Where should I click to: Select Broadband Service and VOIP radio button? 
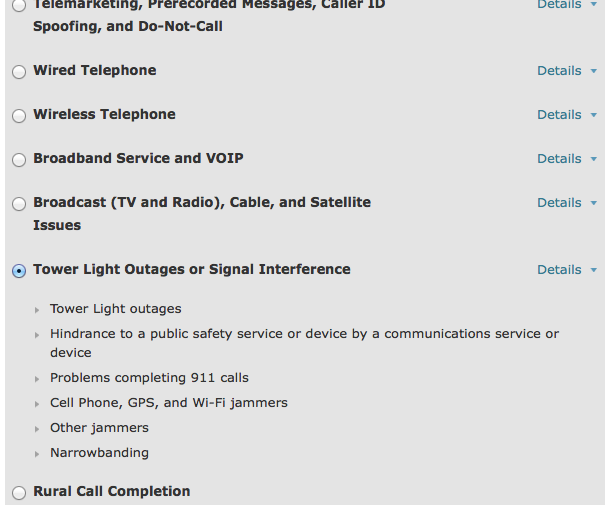tap(19, 160)
